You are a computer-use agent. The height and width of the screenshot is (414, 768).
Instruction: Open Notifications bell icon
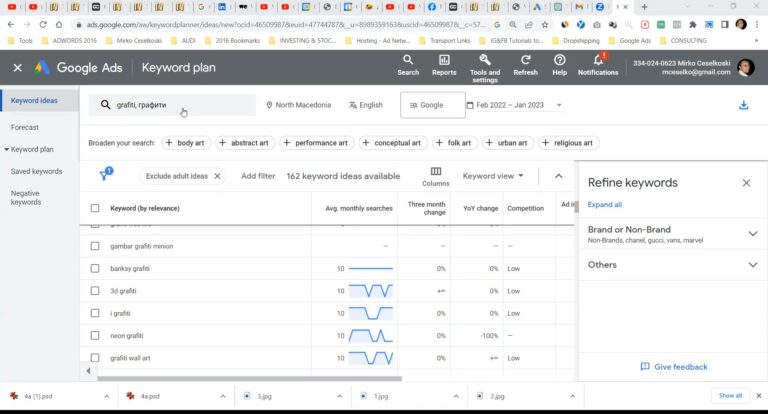(598, 60)
